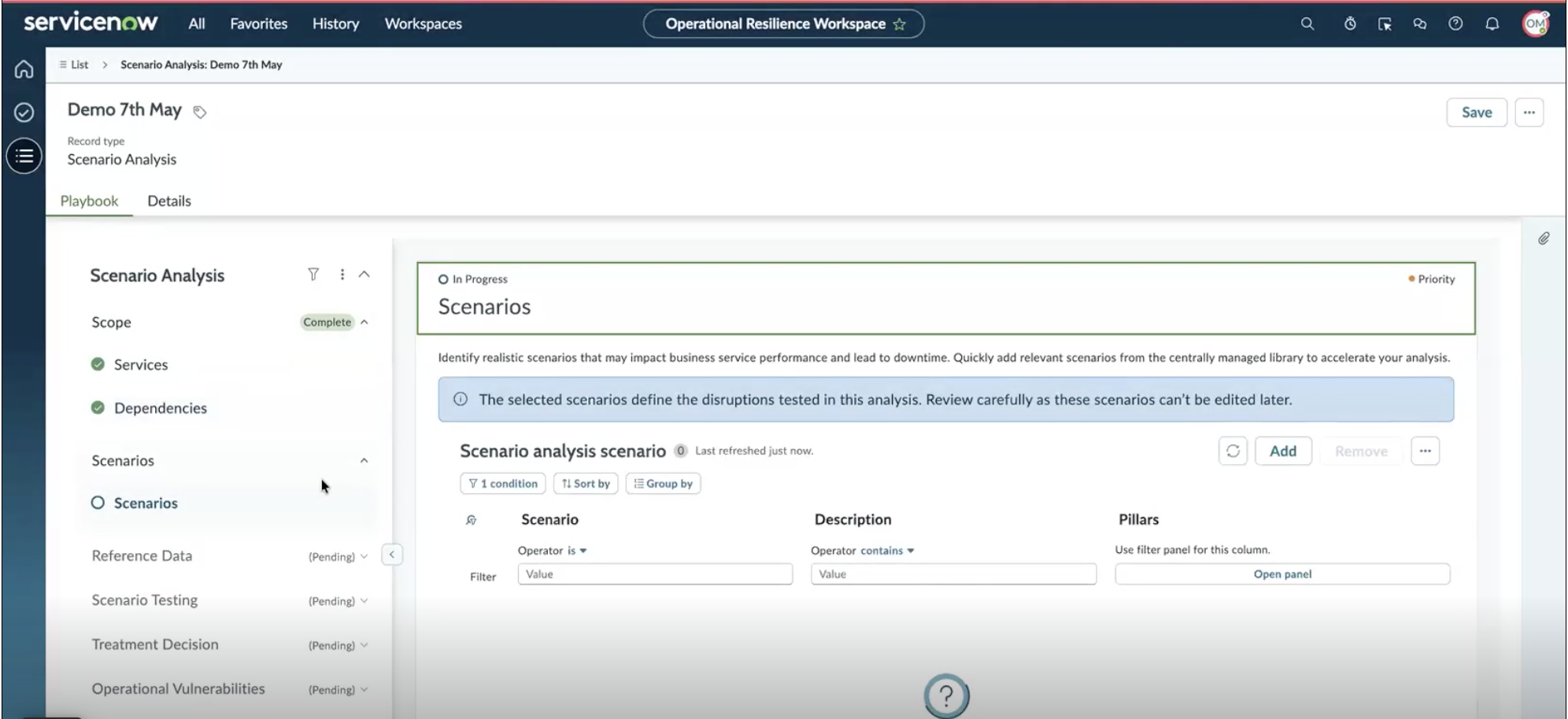Click the guided tour cursor icon
The image size is (1568, 719).
1385,24
